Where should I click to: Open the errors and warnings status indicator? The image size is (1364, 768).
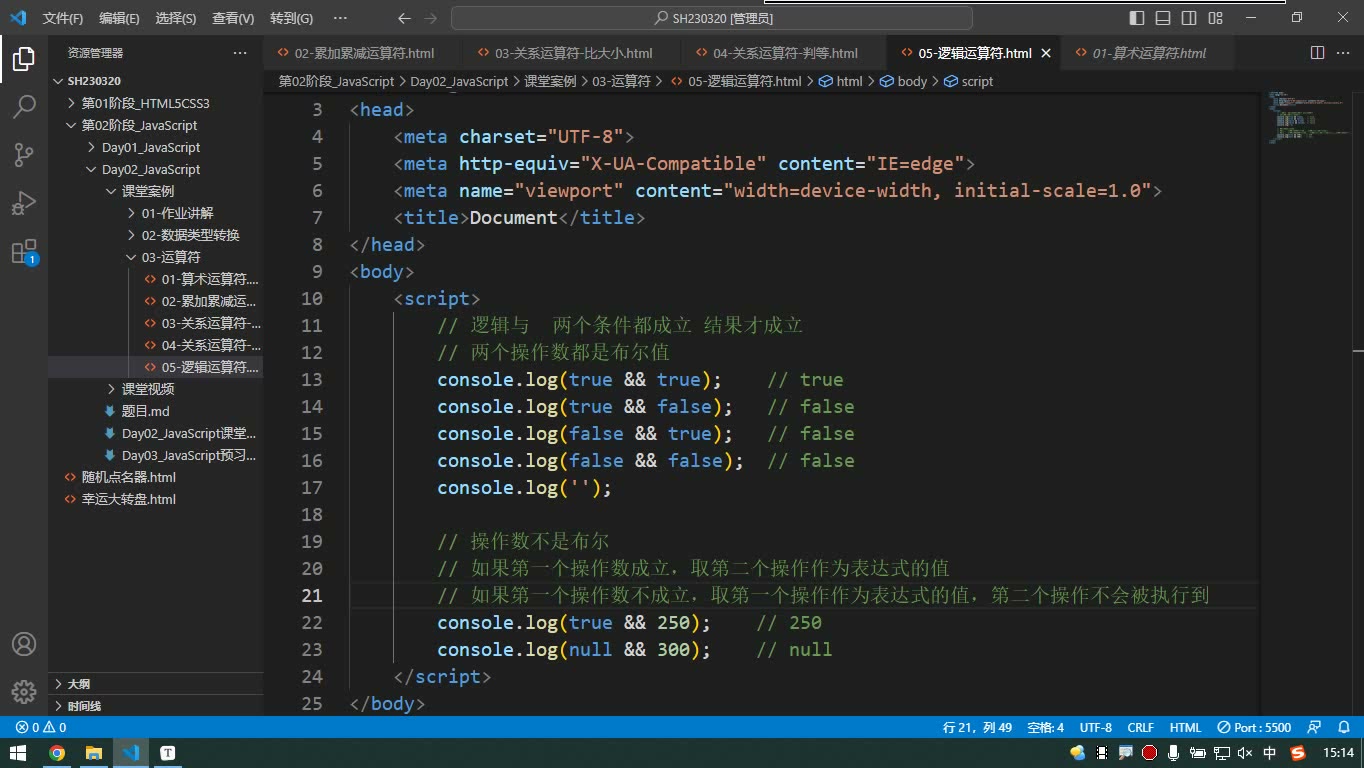tap(41, 727)
